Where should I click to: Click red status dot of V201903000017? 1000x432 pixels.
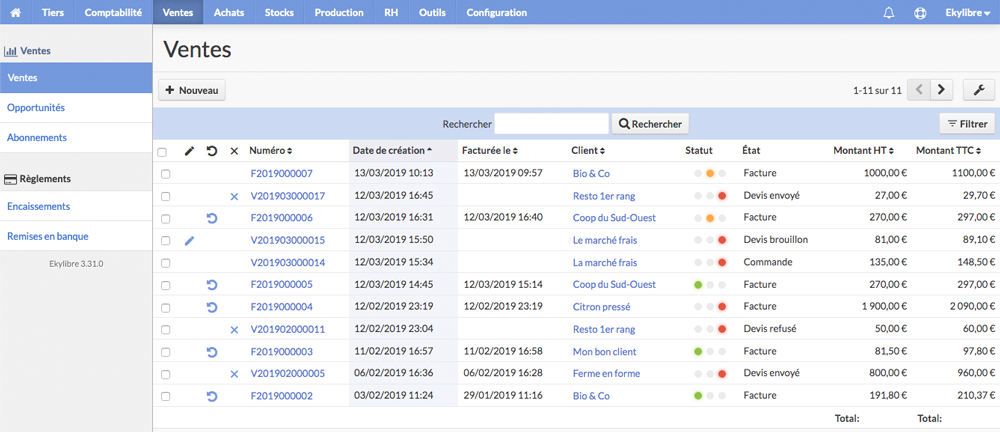pos(722,196)
